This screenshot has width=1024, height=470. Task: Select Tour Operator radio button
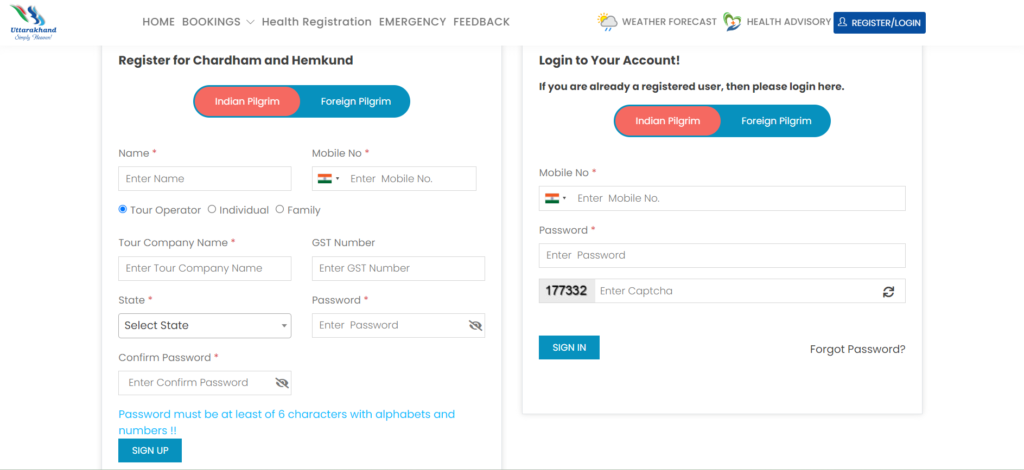(x=122, y=210)
